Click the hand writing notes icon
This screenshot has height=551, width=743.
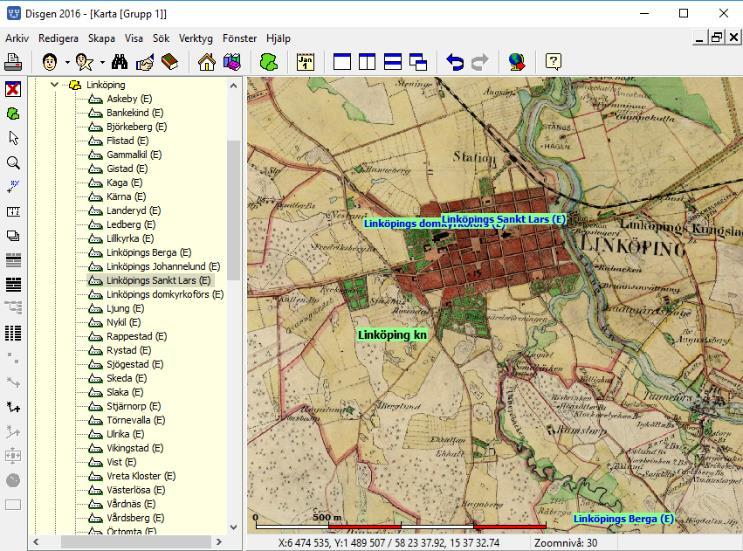point(145,62)
